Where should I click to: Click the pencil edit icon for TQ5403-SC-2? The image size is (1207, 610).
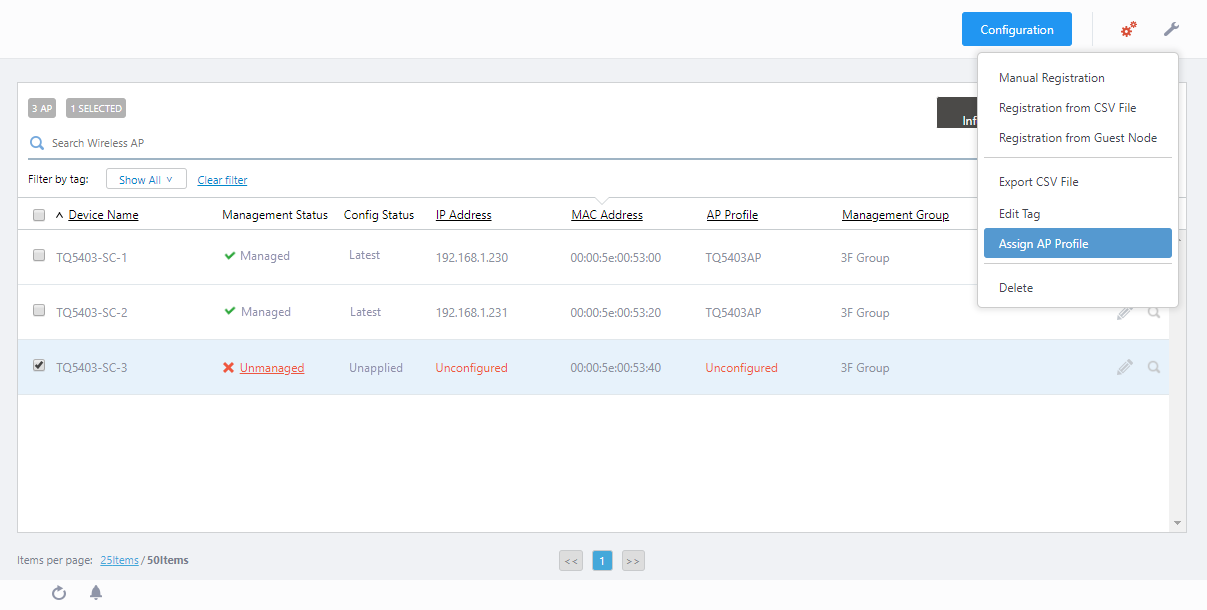1125,313
